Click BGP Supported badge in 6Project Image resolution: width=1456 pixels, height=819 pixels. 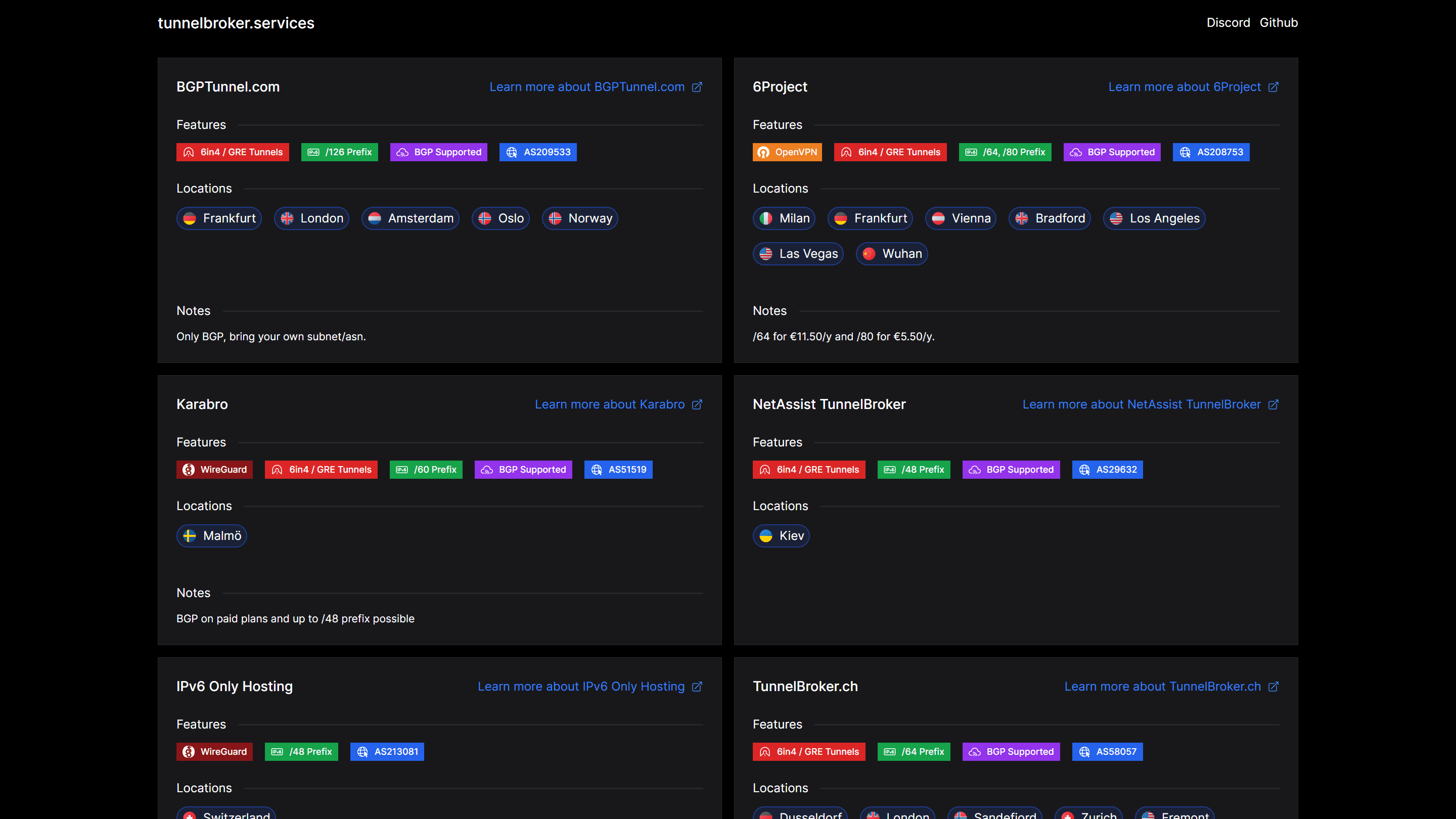1112,153
